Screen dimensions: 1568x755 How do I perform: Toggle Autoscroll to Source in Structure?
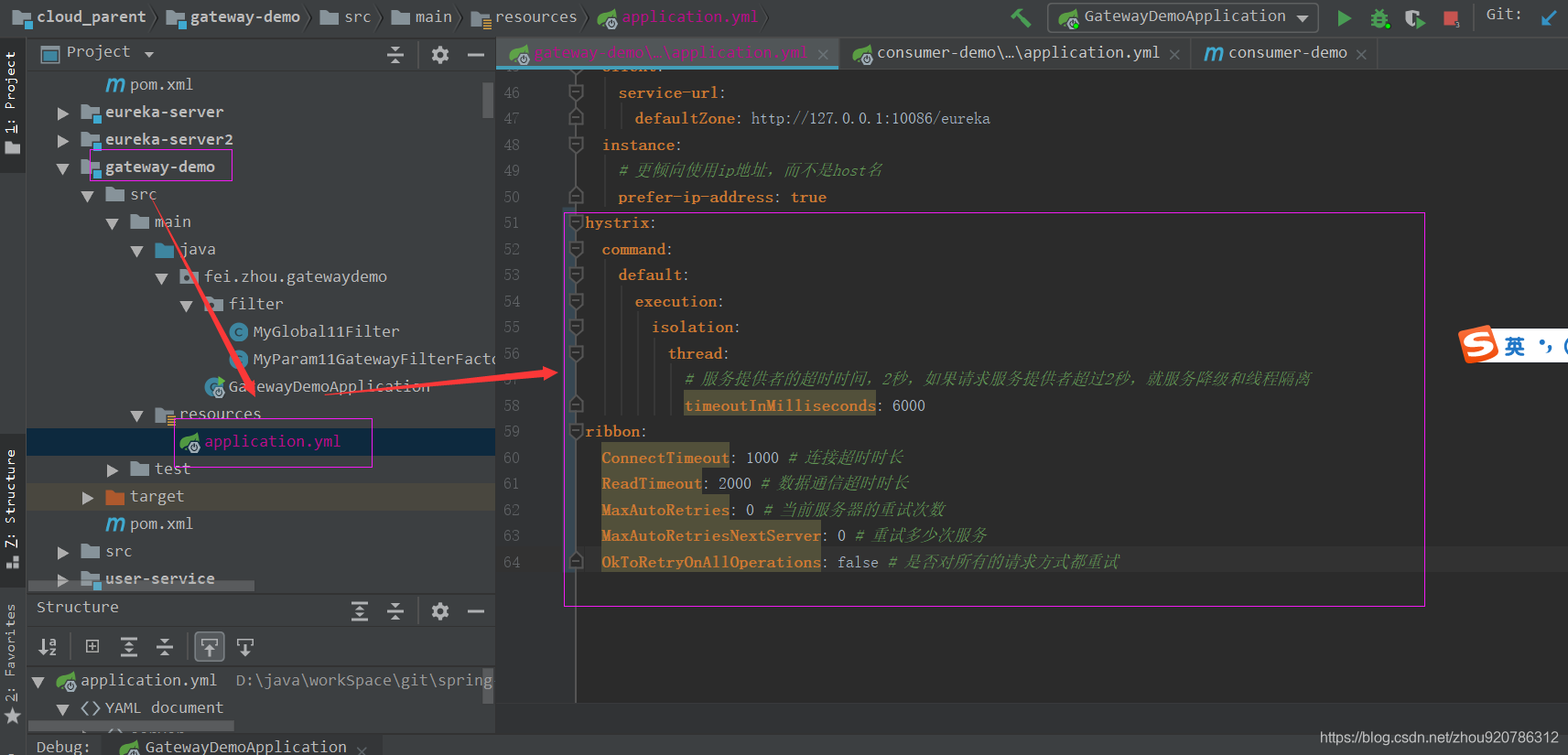point(210,647)
